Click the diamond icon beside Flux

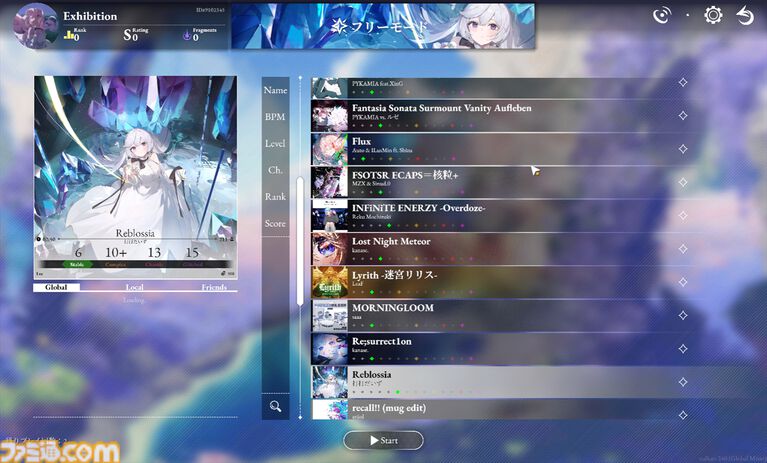click(683, 149)
